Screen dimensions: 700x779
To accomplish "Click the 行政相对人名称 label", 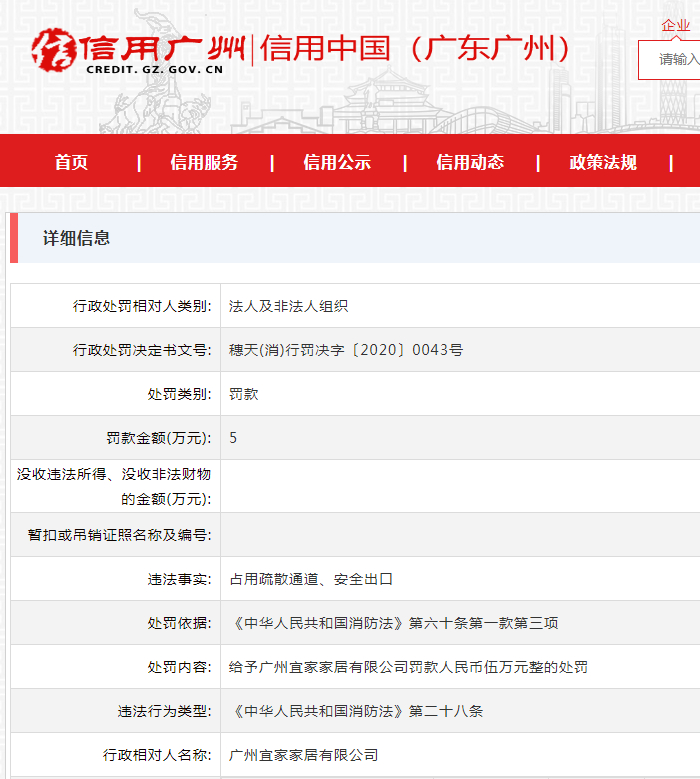I will 157,755.
